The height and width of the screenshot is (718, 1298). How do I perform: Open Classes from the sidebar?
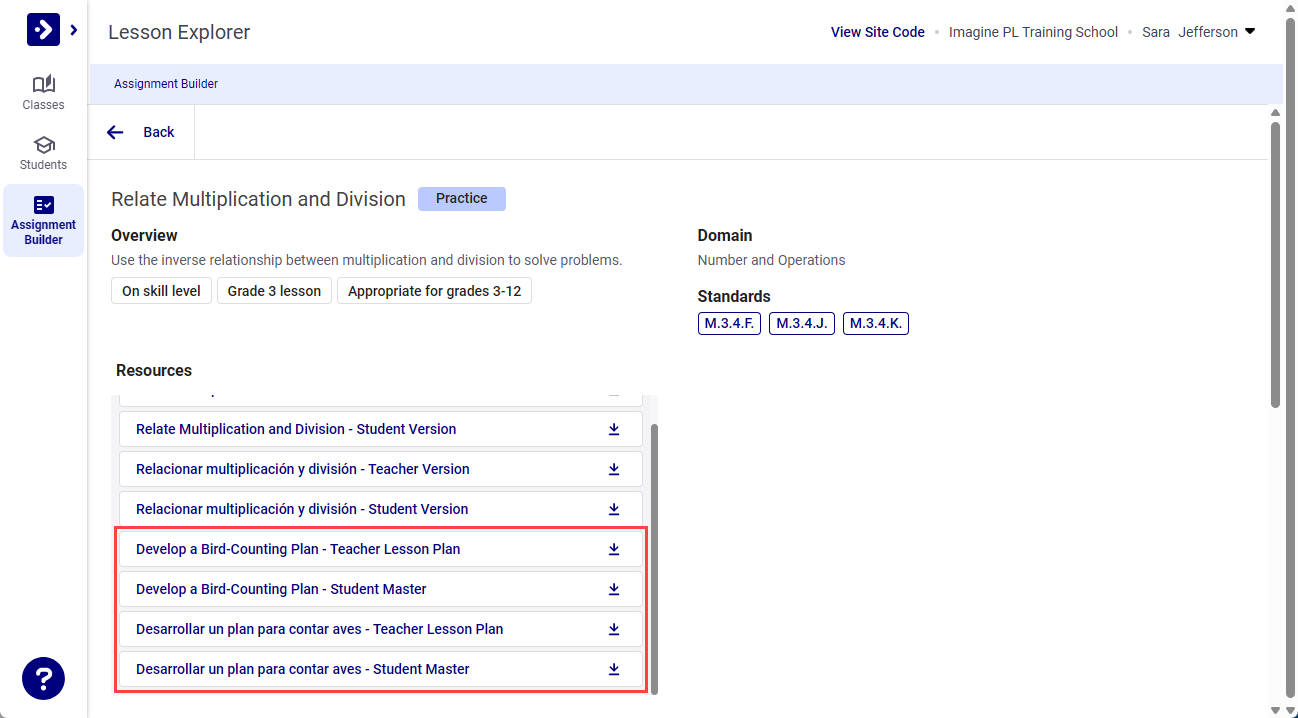43,92
